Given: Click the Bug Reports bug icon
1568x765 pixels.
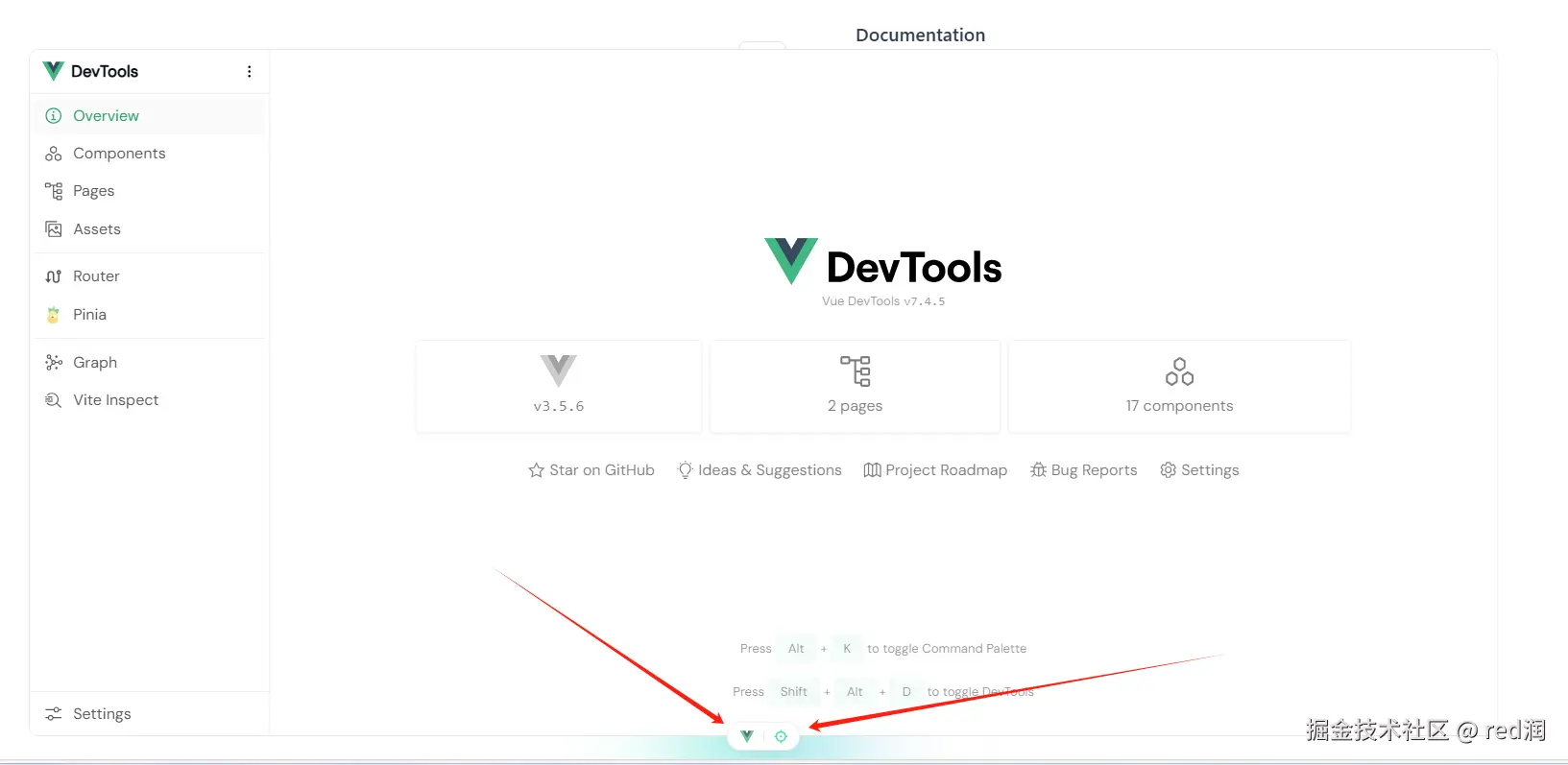Looking at the screenshot, I should pos(1038,470).
